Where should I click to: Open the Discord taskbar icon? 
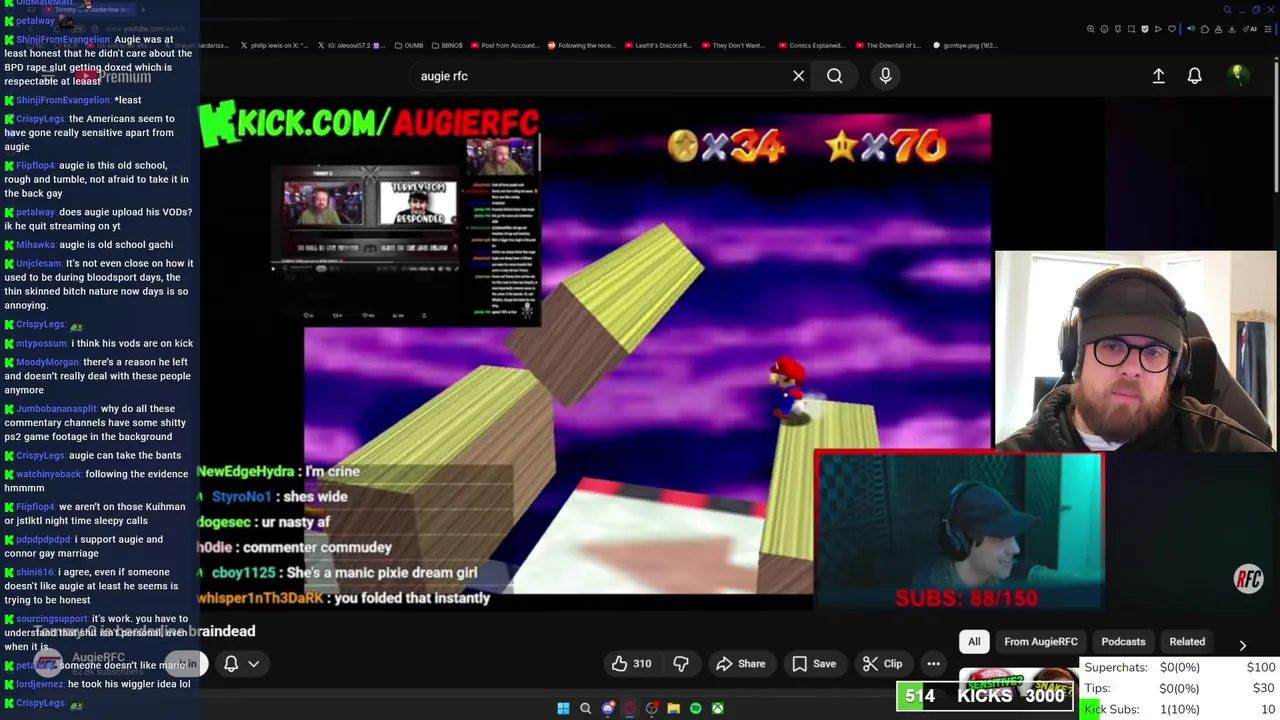(x=607, y=708)
